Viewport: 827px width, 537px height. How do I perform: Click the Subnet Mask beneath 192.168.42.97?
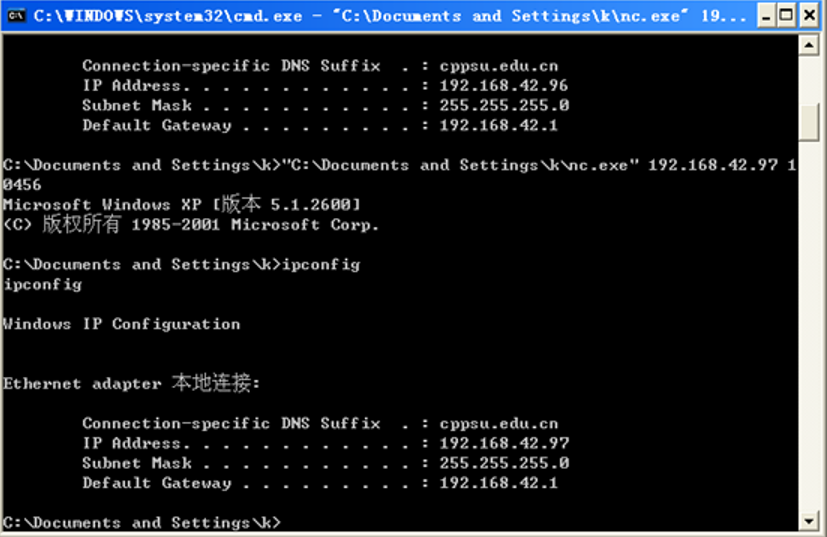[504, 463]
